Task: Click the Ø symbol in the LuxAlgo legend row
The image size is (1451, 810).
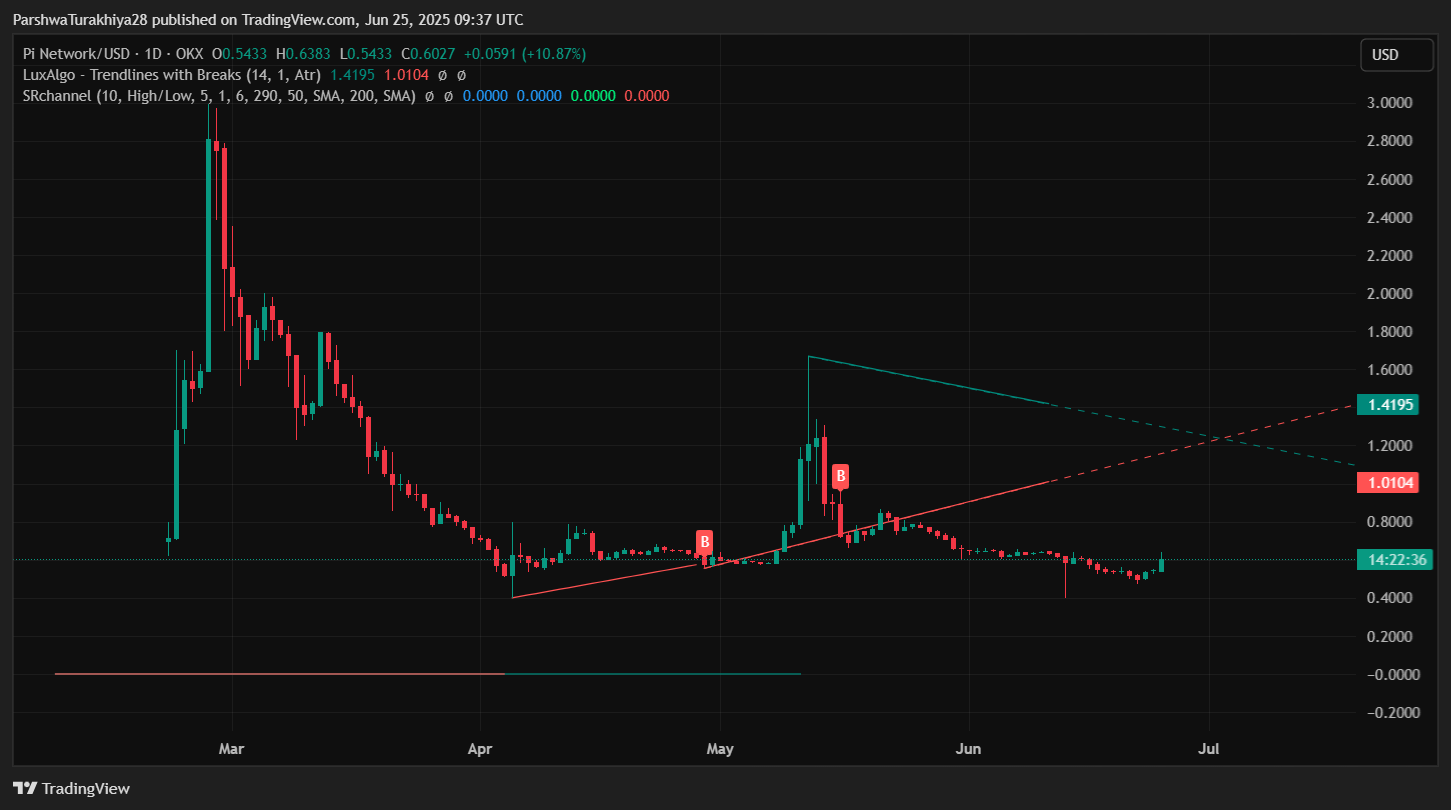Action: pos(444,75)
